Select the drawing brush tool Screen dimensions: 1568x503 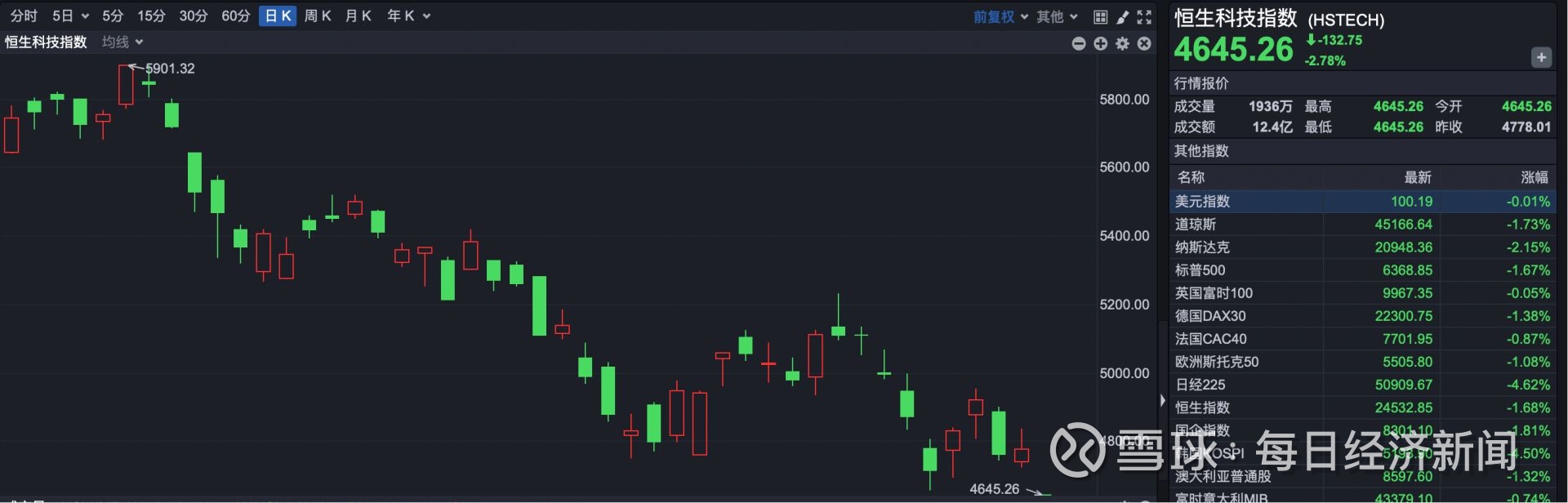click(x=1123, y=16)
